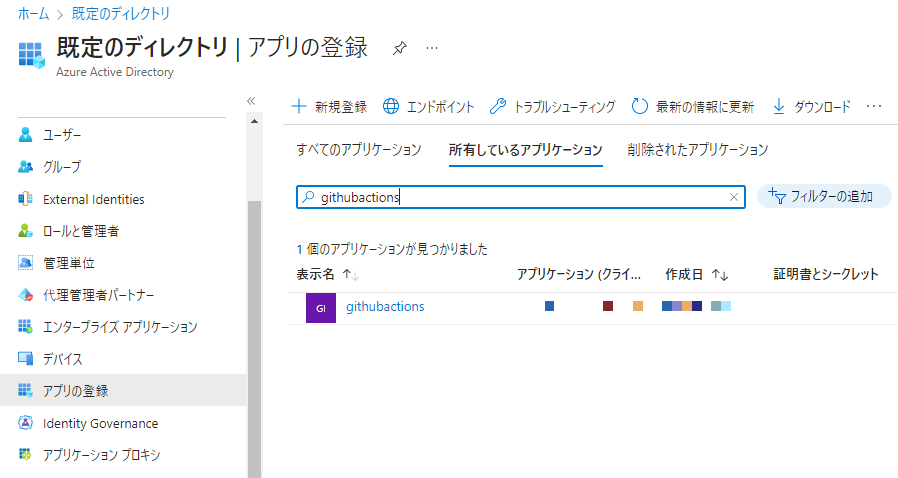Screen dimensions: 898x478
Task: Open the ユーザー sidebar icon
Action: 25,135
